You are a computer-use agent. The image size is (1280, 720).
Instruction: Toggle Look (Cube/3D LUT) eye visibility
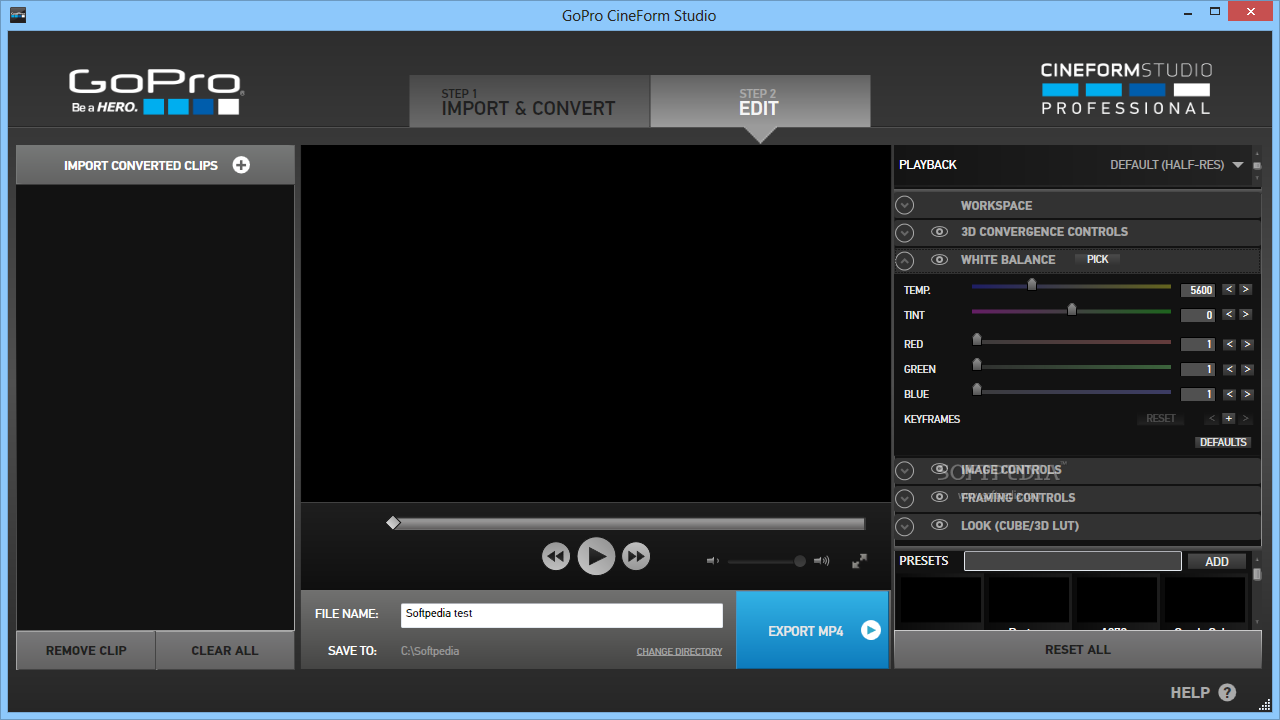[939, 525]
